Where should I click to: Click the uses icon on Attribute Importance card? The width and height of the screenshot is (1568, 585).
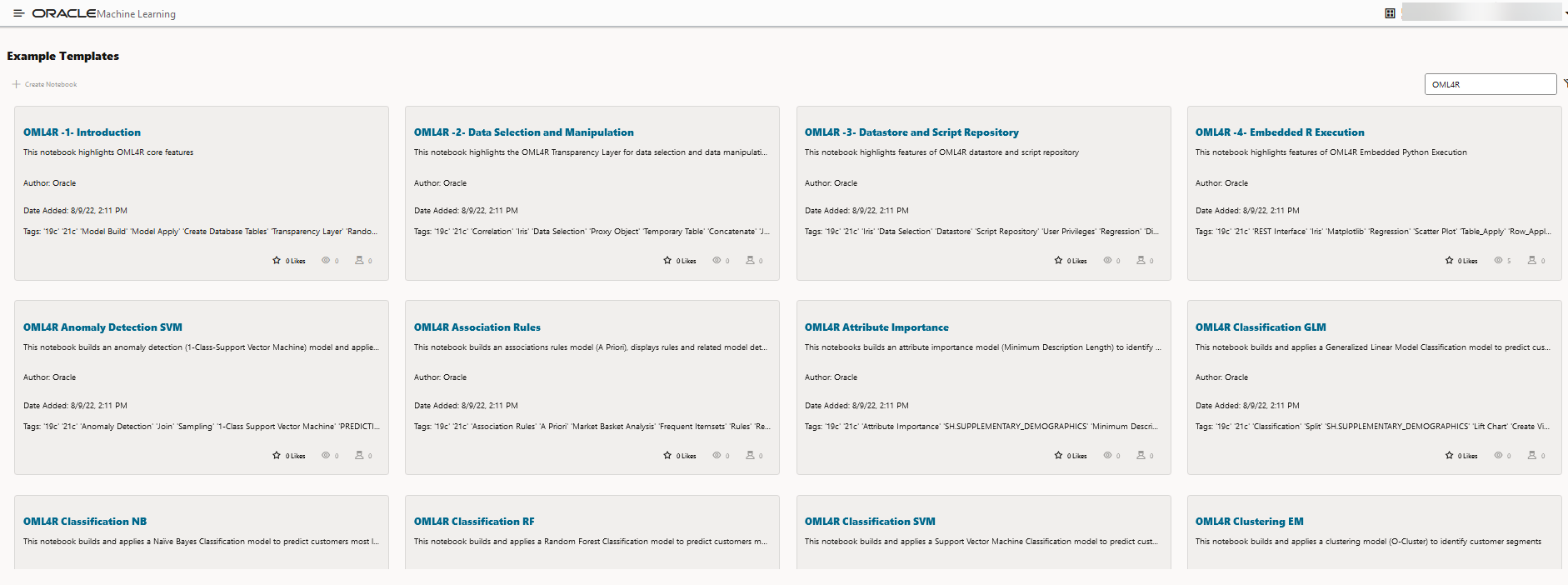pos(1141,456)
